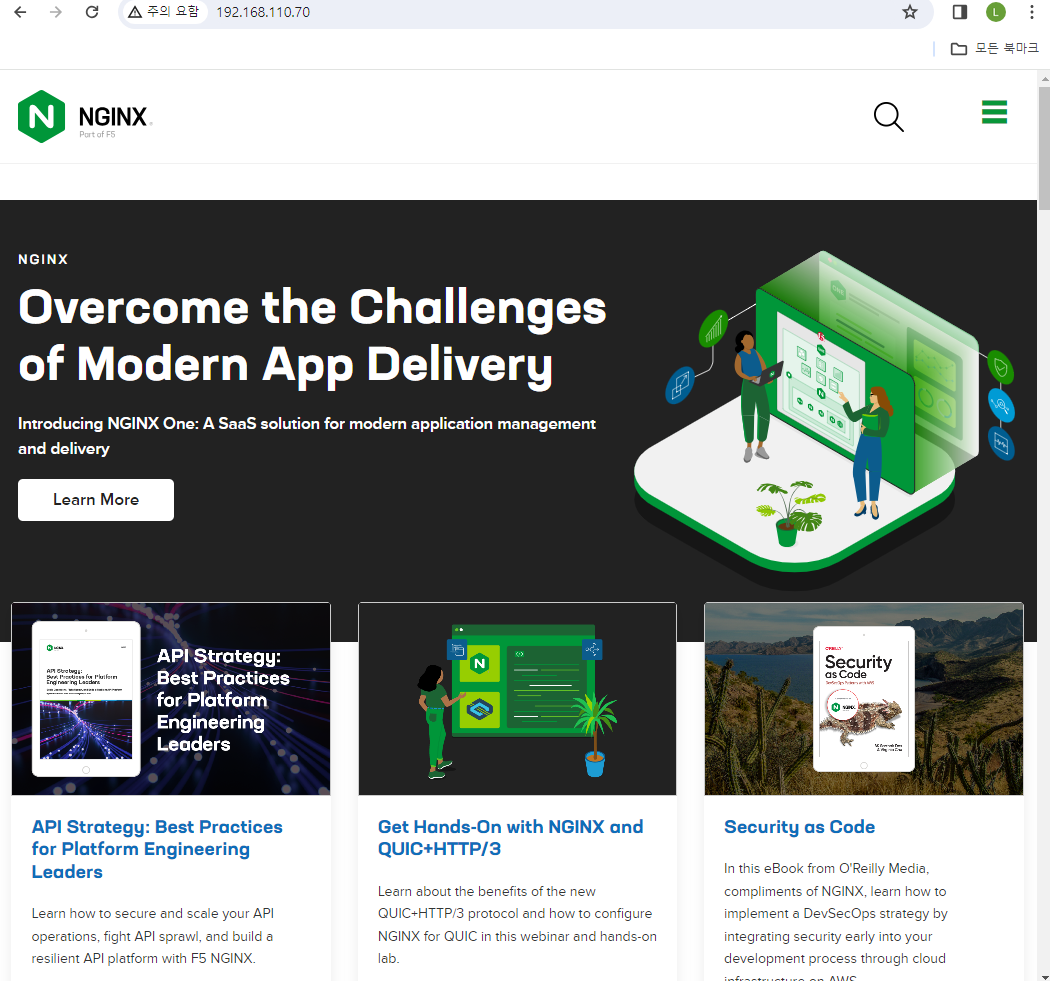Open the Security as Code book thumbnail
The width and height of the screenshot is (1050, 981).
click(x=864, y=698)
